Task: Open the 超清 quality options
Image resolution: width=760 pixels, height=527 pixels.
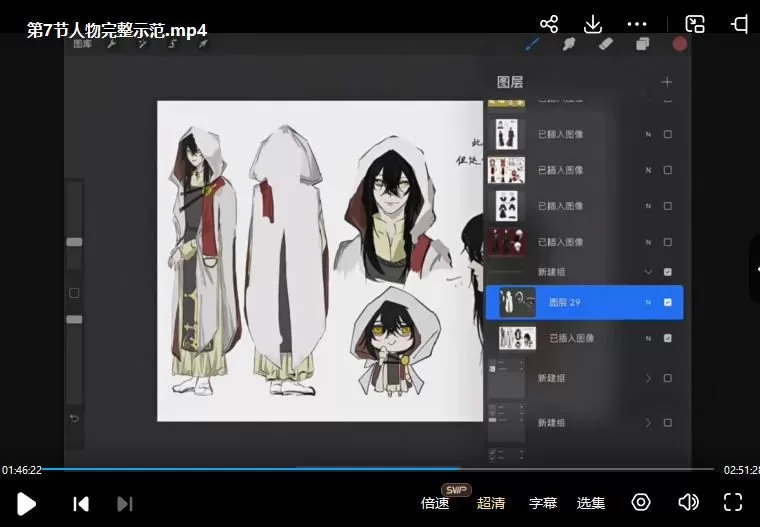Action: point(491,503)
